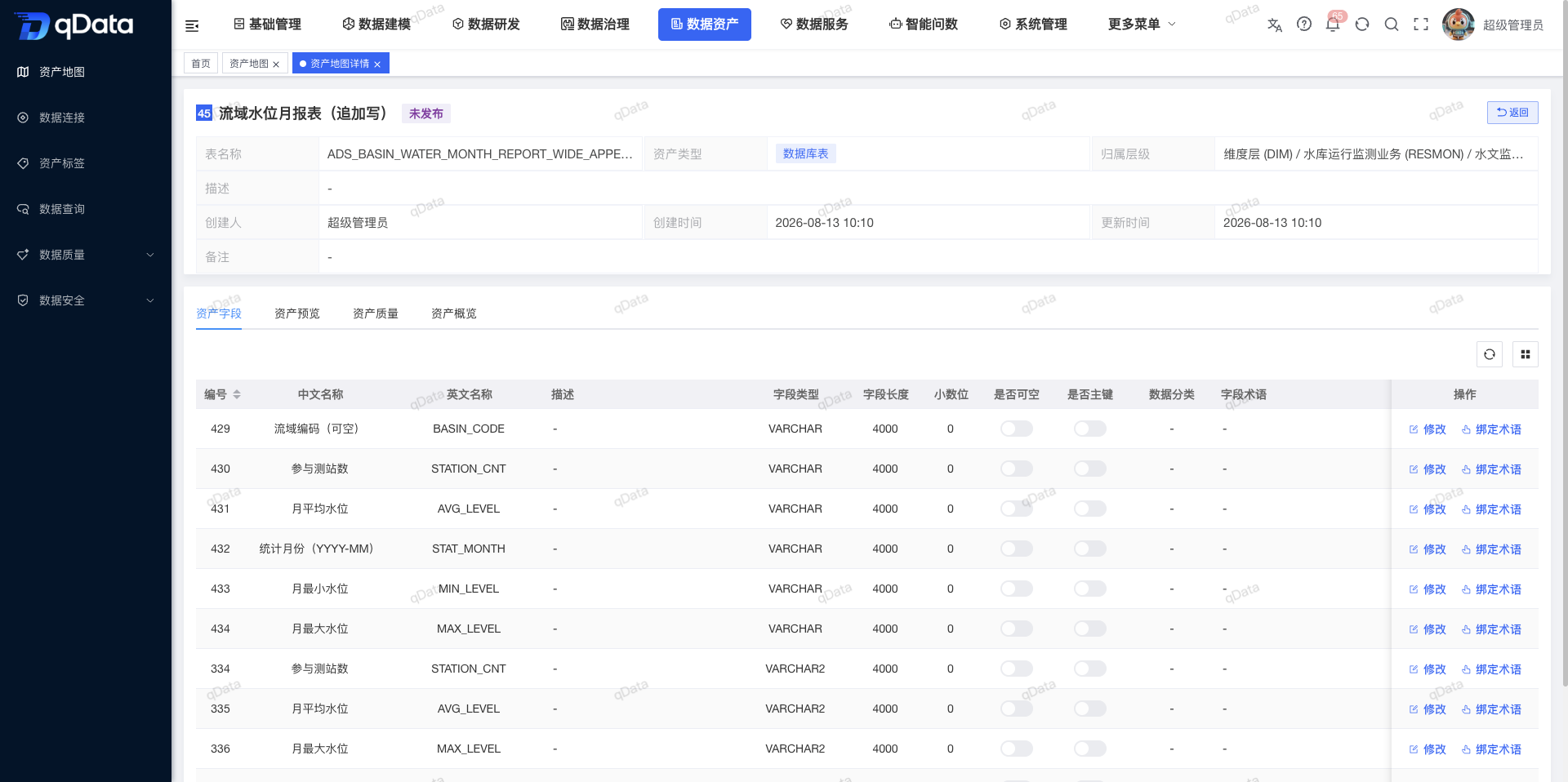The height and width of the screenshot is (782, 1568).
Task: Toggle 是否可空 for STAT_MONTH row
Action: (x=1017, y=549)
